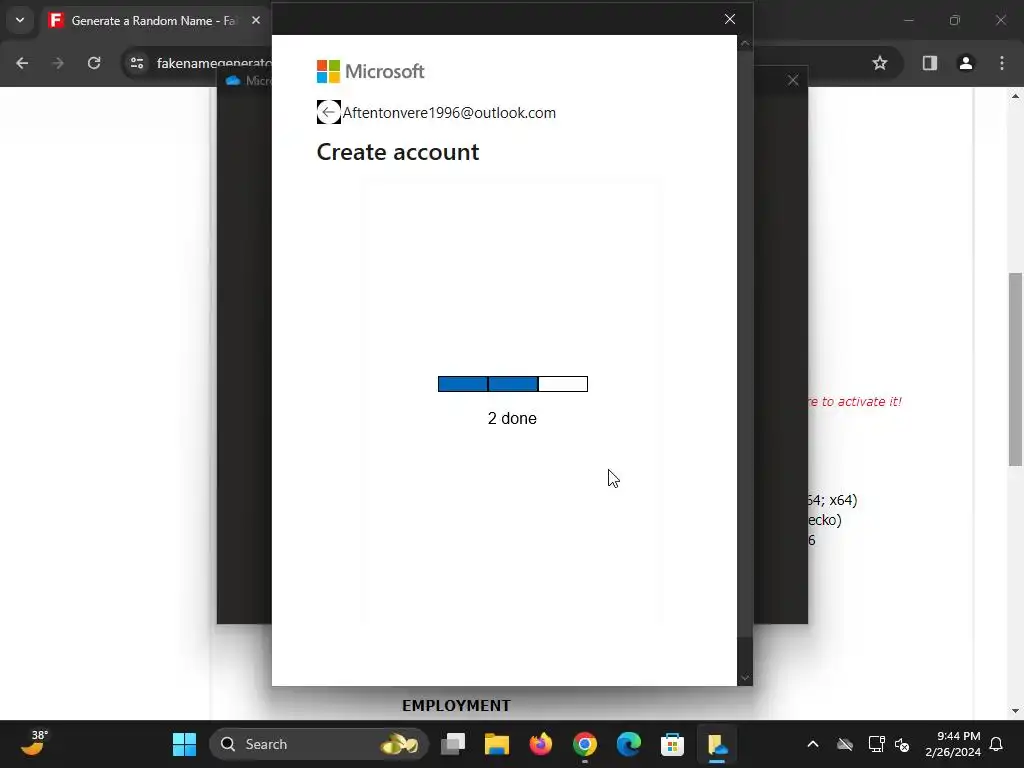Screen dimensions: 1024x768
Task: Open File Explorer from the taskbar
Action: pyautogui.click(x=496, y=744)
